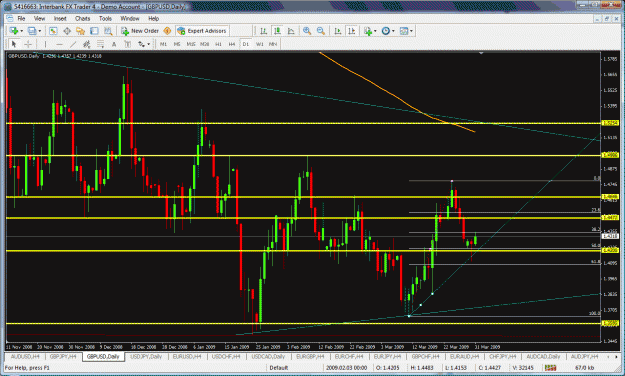The image size is (625, 376).
Task: Open the Strategy Tester icon
Action: pyautogui.click(x=108, y=31)
